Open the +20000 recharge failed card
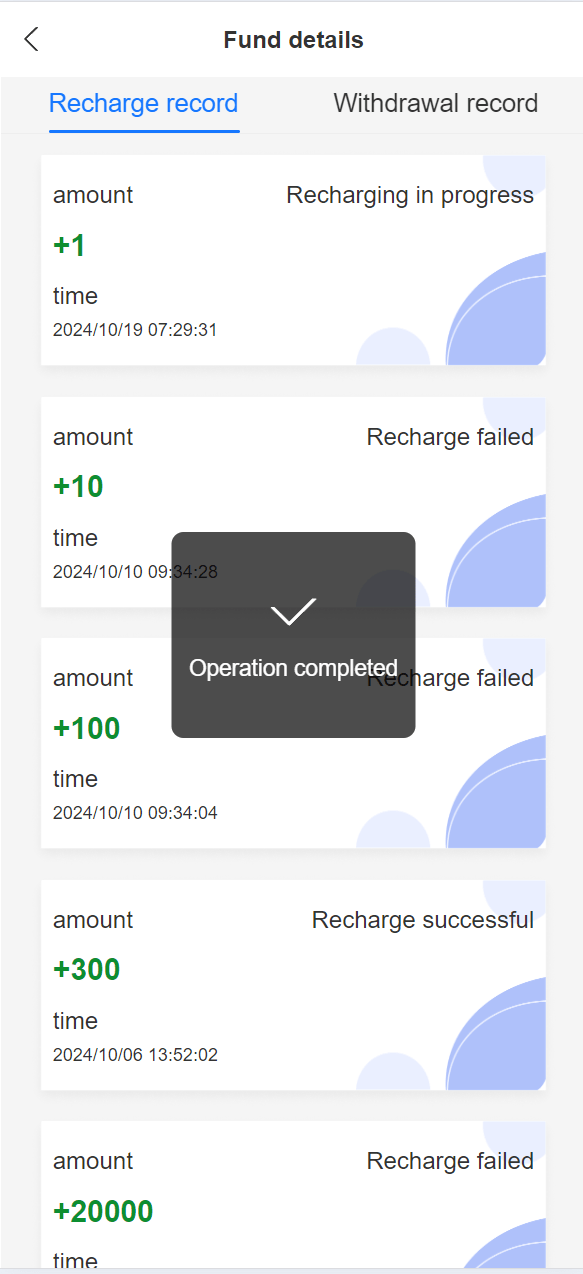Screen dimensions: 583x1274 click(293, 1195)
